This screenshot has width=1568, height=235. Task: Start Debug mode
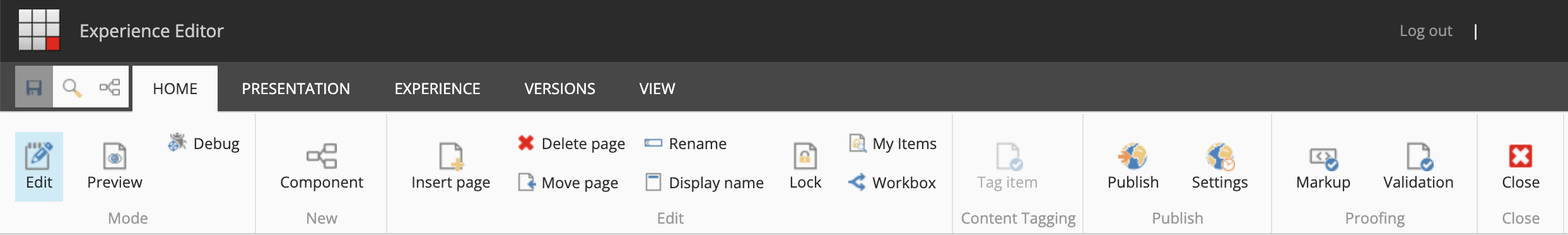tap(204, 143)
